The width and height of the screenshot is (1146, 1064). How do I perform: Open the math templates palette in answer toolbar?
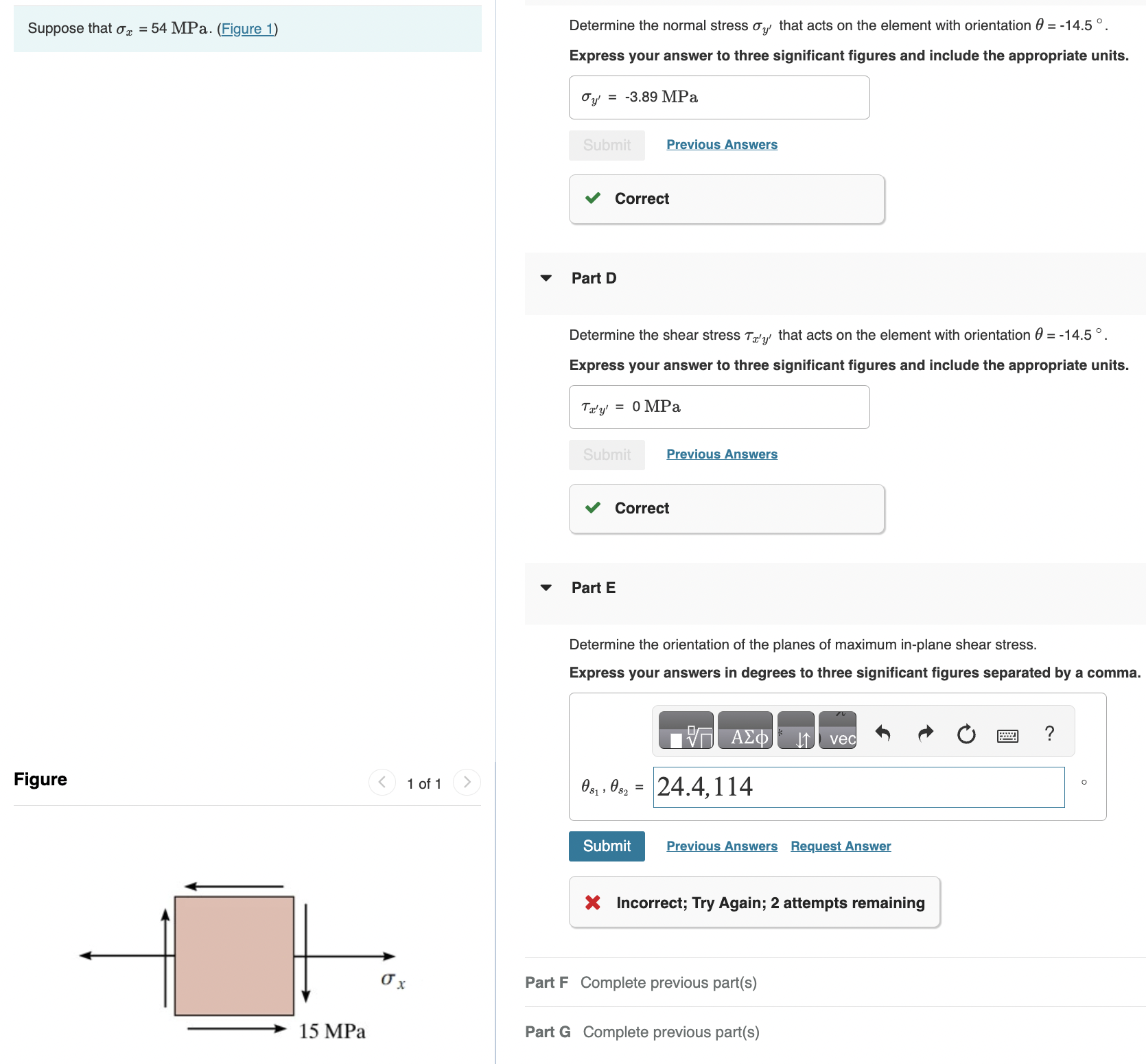[x=685, y=731]
